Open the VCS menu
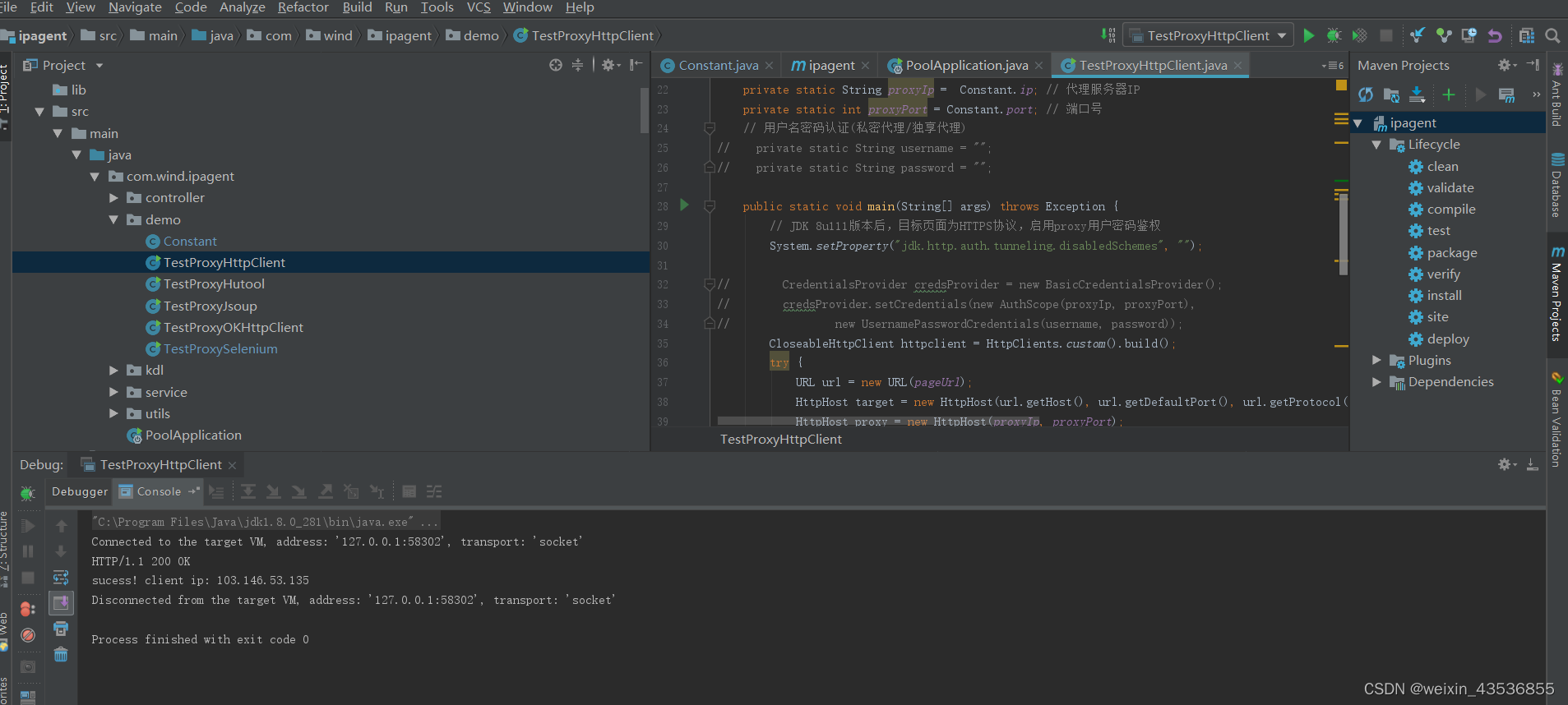1568x705 pixels. (479, 7)
